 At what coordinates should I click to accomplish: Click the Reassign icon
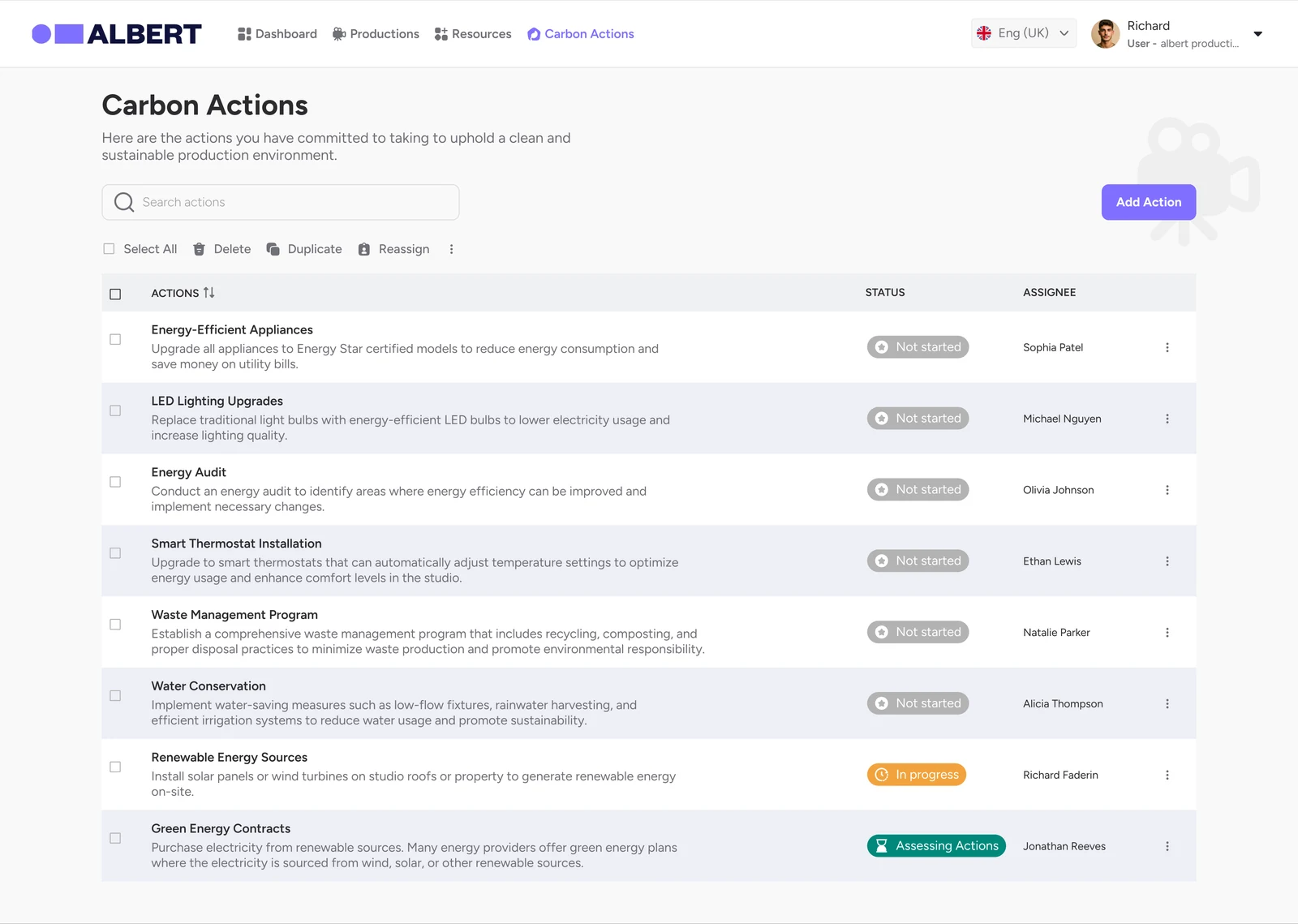click(x=364, y=249)
